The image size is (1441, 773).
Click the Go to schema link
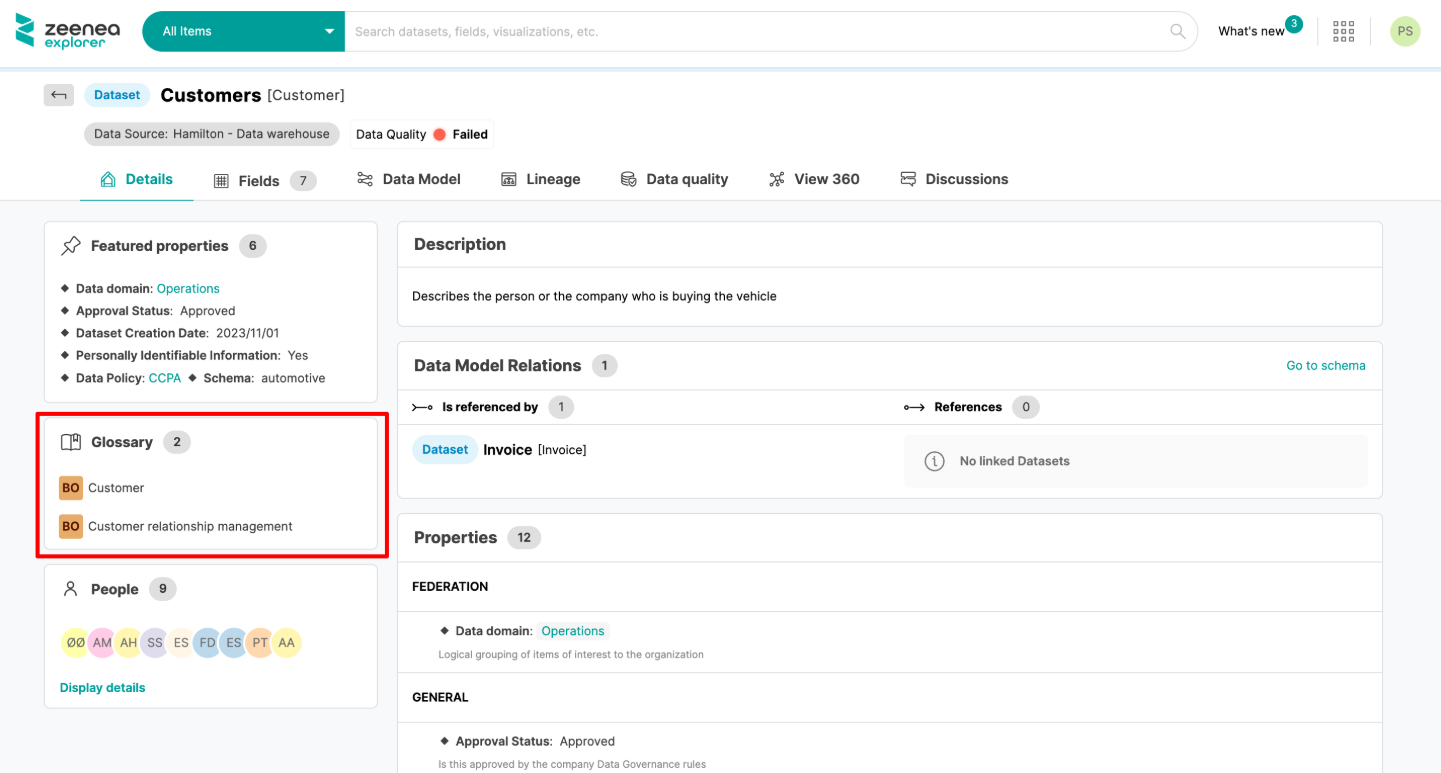tap(1325, 365)
